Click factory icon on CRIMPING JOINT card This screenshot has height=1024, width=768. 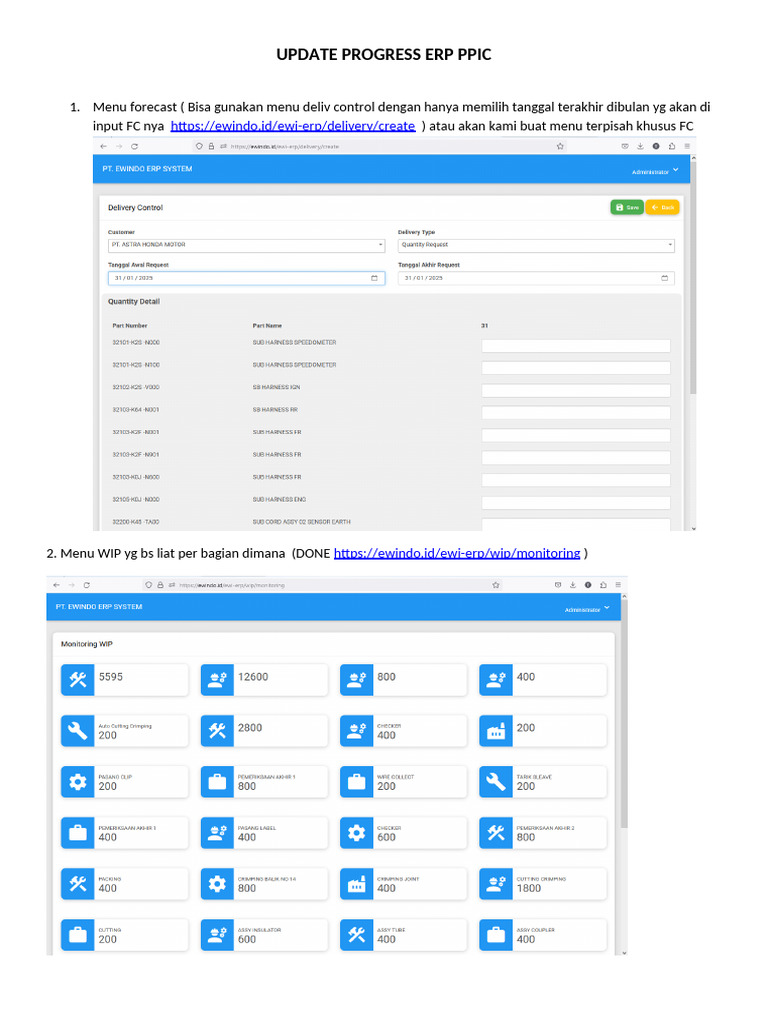click(x=357, y=884)
